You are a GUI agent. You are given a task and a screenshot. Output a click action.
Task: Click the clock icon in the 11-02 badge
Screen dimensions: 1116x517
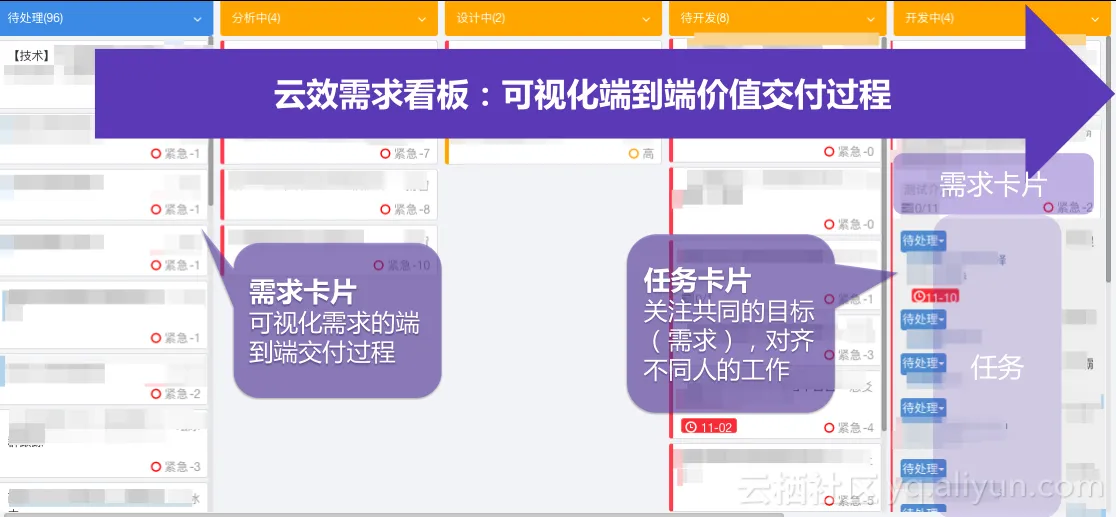690,427
